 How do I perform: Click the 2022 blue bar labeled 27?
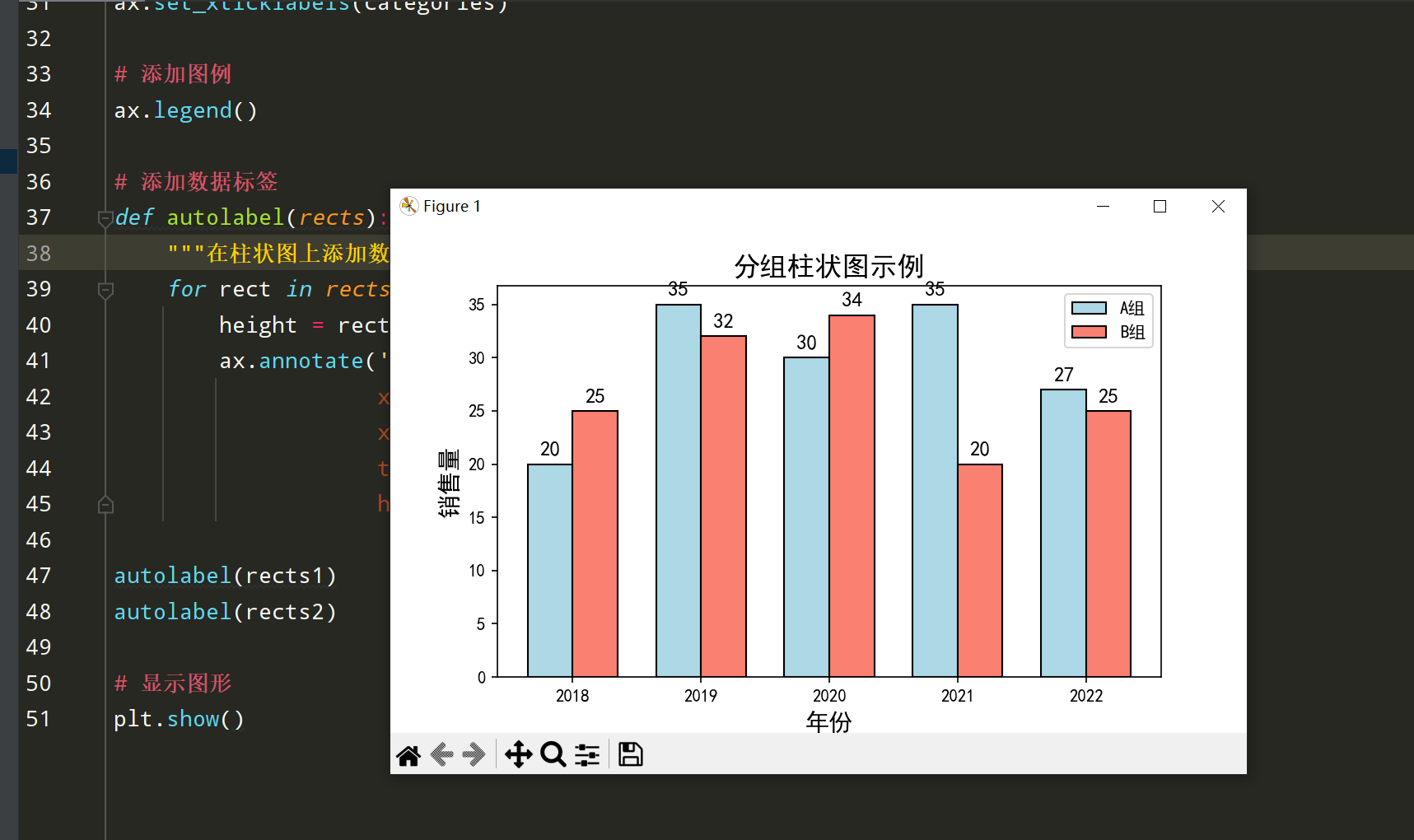click(x=1063, y=533)
